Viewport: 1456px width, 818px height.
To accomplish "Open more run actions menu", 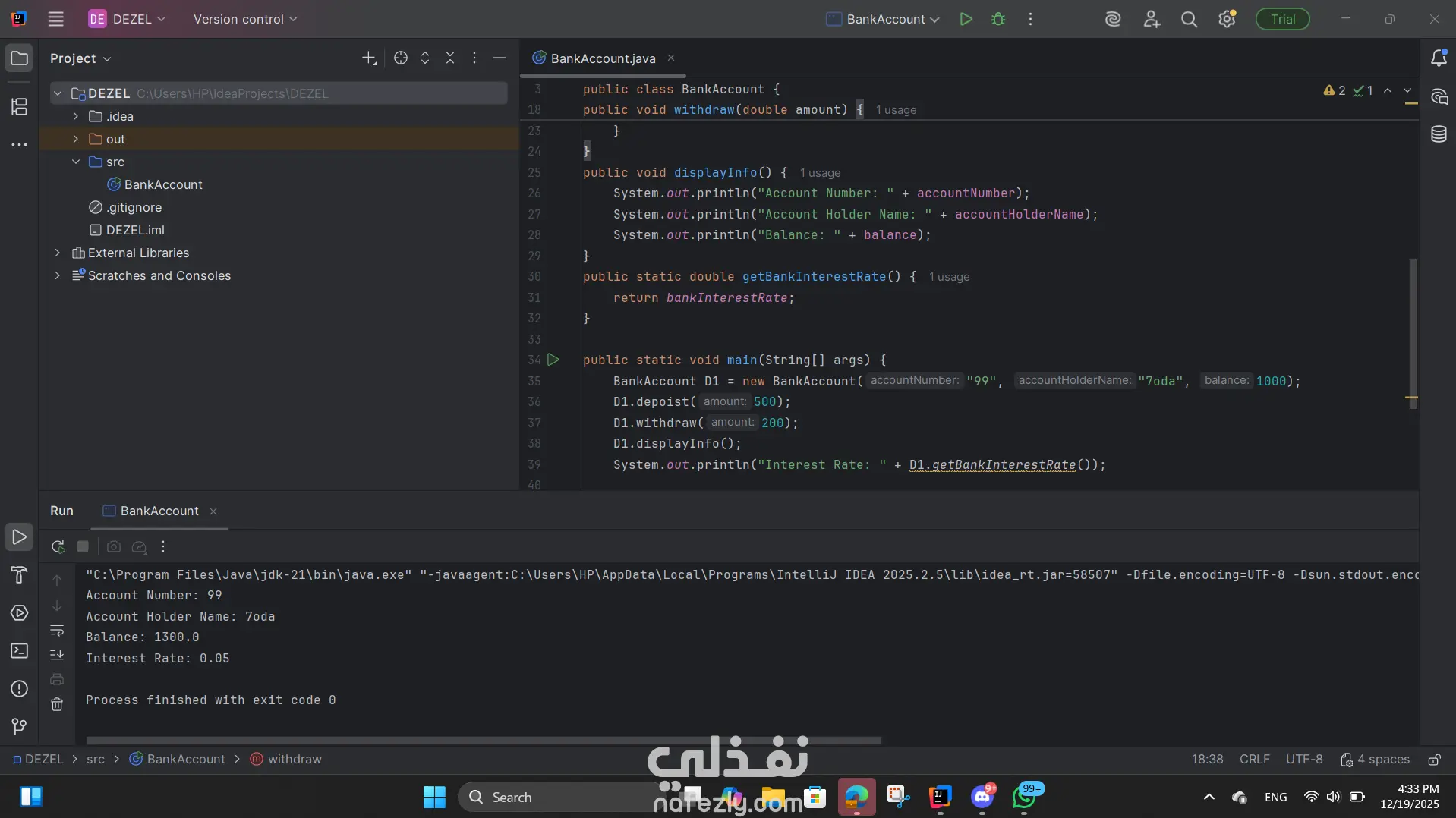I will pos(1030,19).
